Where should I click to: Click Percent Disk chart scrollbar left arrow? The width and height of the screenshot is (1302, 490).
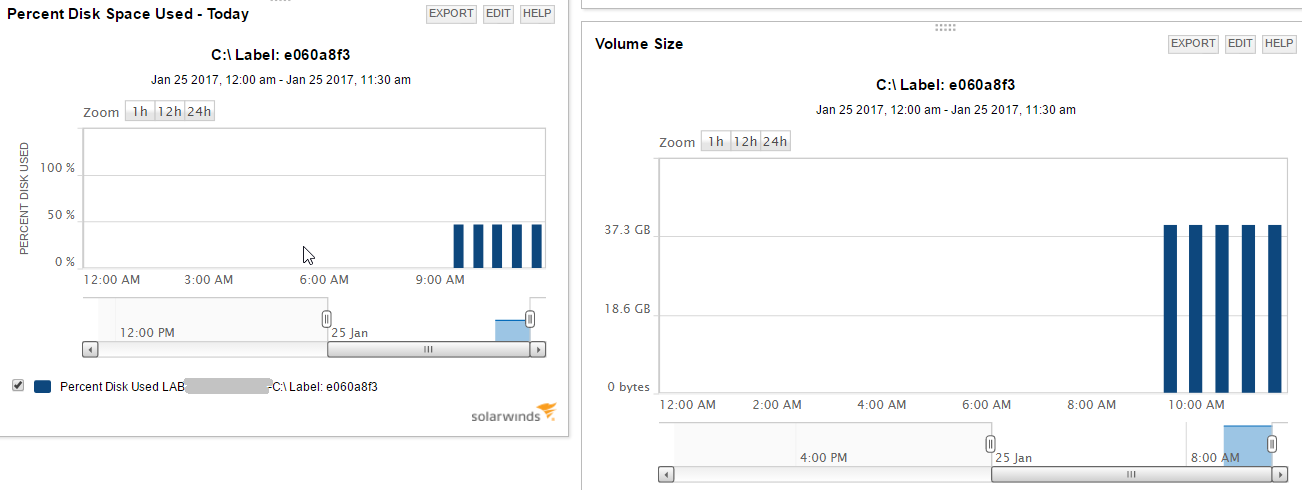[x=90, y=350]
